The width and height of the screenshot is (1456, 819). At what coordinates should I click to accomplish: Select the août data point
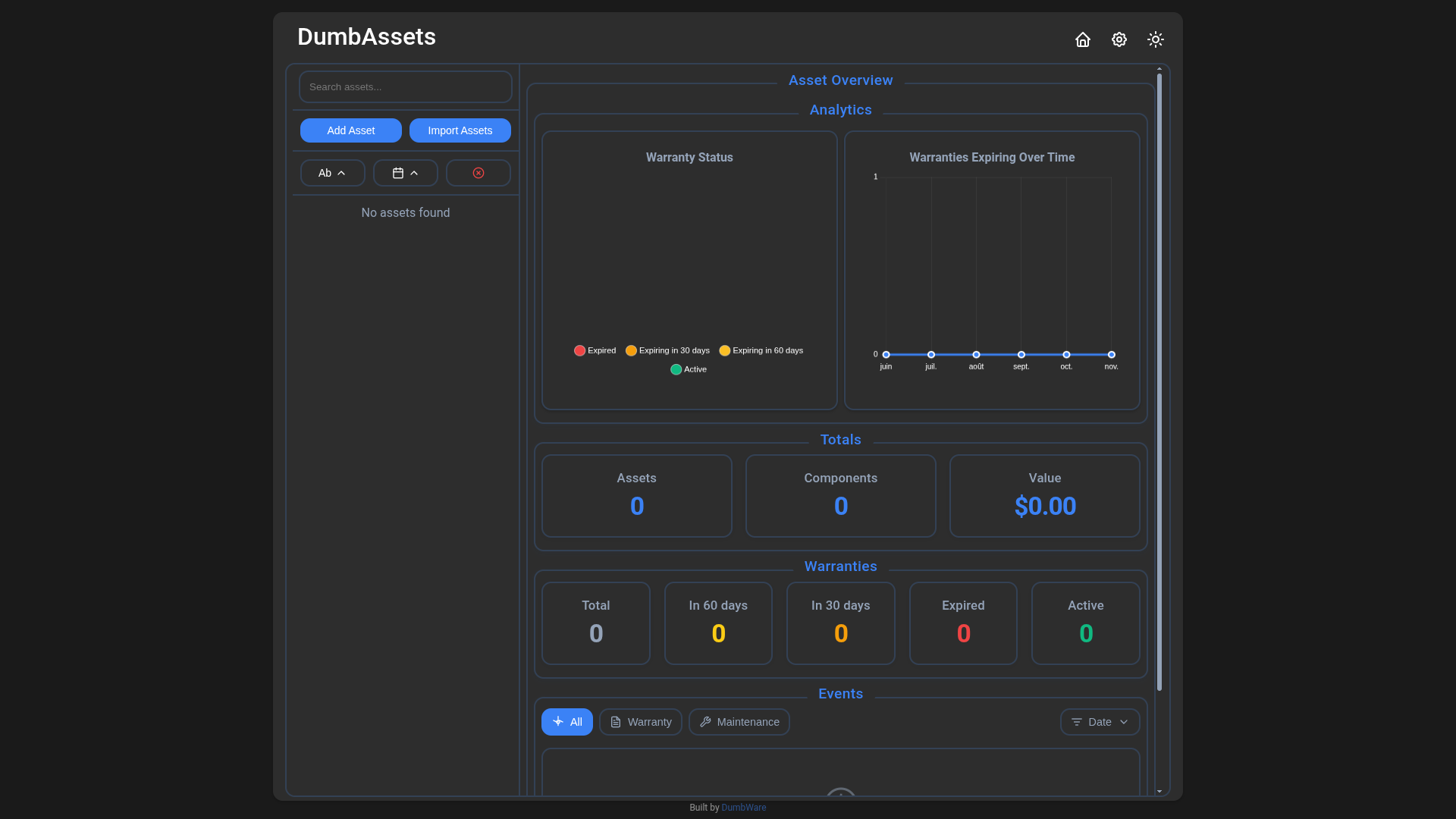pos(976,355)
